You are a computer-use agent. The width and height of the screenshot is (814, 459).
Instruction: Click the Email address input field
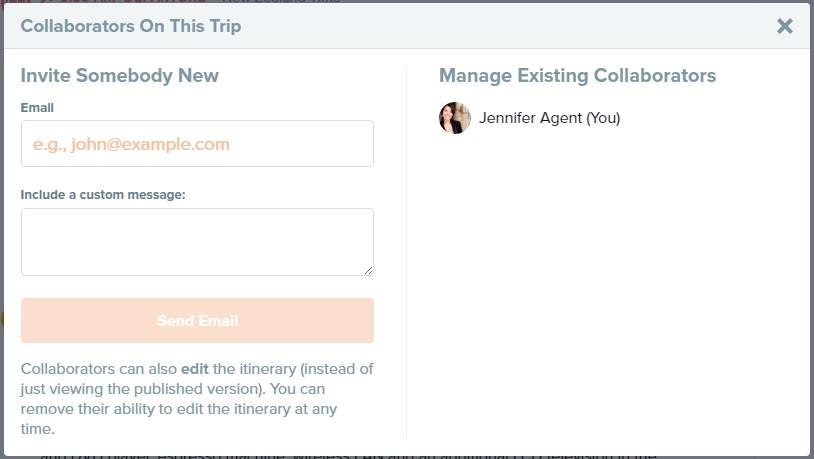(197, 144)
